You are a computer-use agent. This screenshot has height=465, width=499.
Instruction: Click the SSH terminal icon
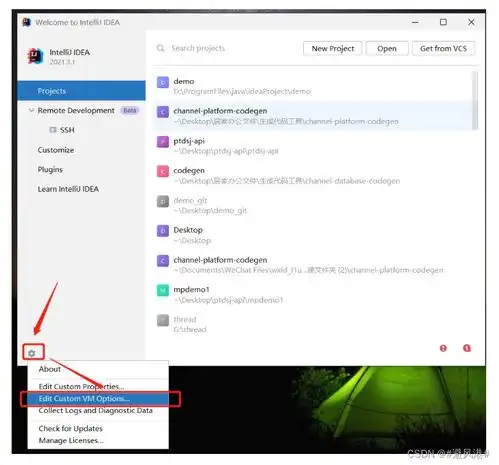[x=53, y=130]
